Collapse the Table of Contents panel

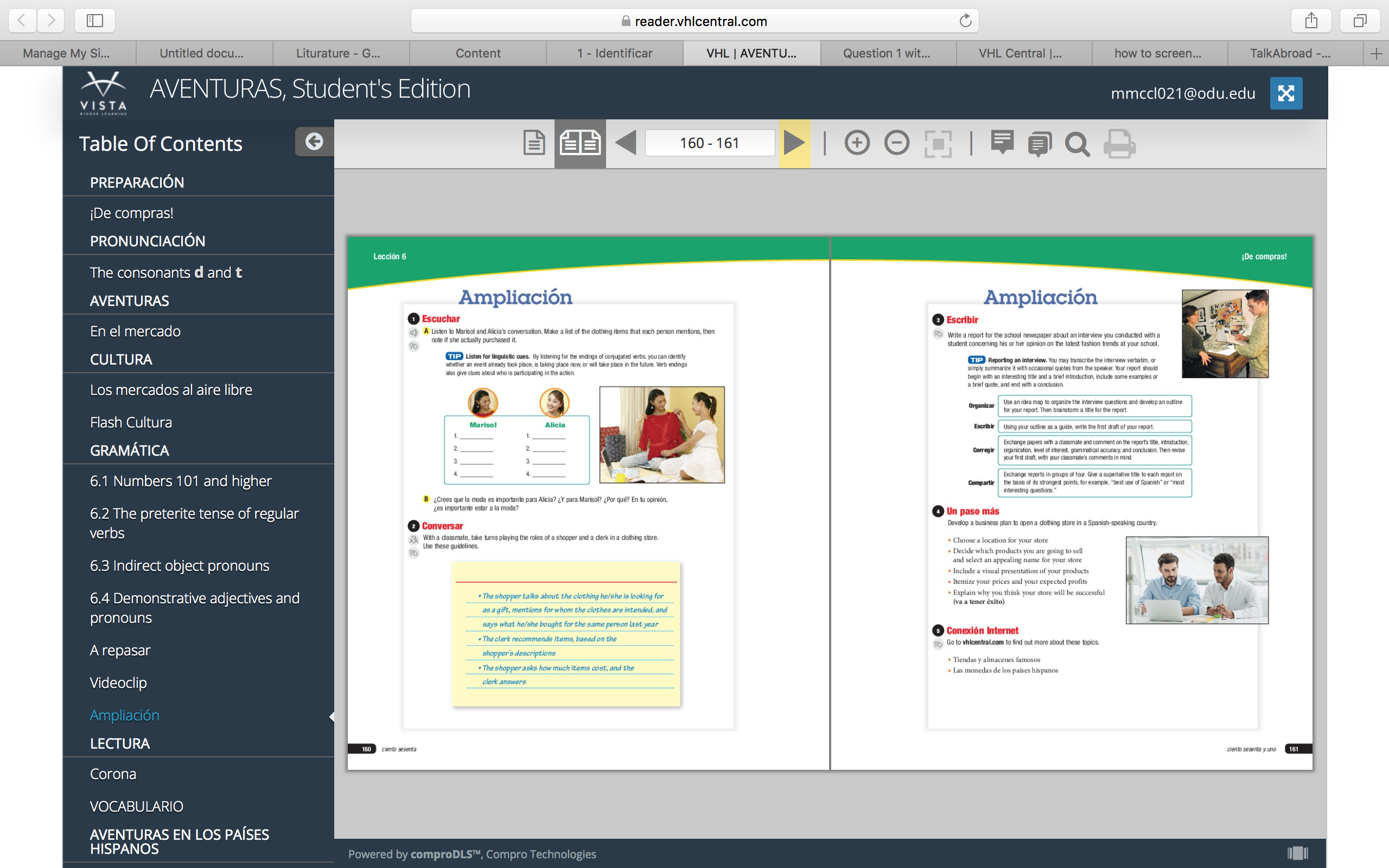(314, 141)
